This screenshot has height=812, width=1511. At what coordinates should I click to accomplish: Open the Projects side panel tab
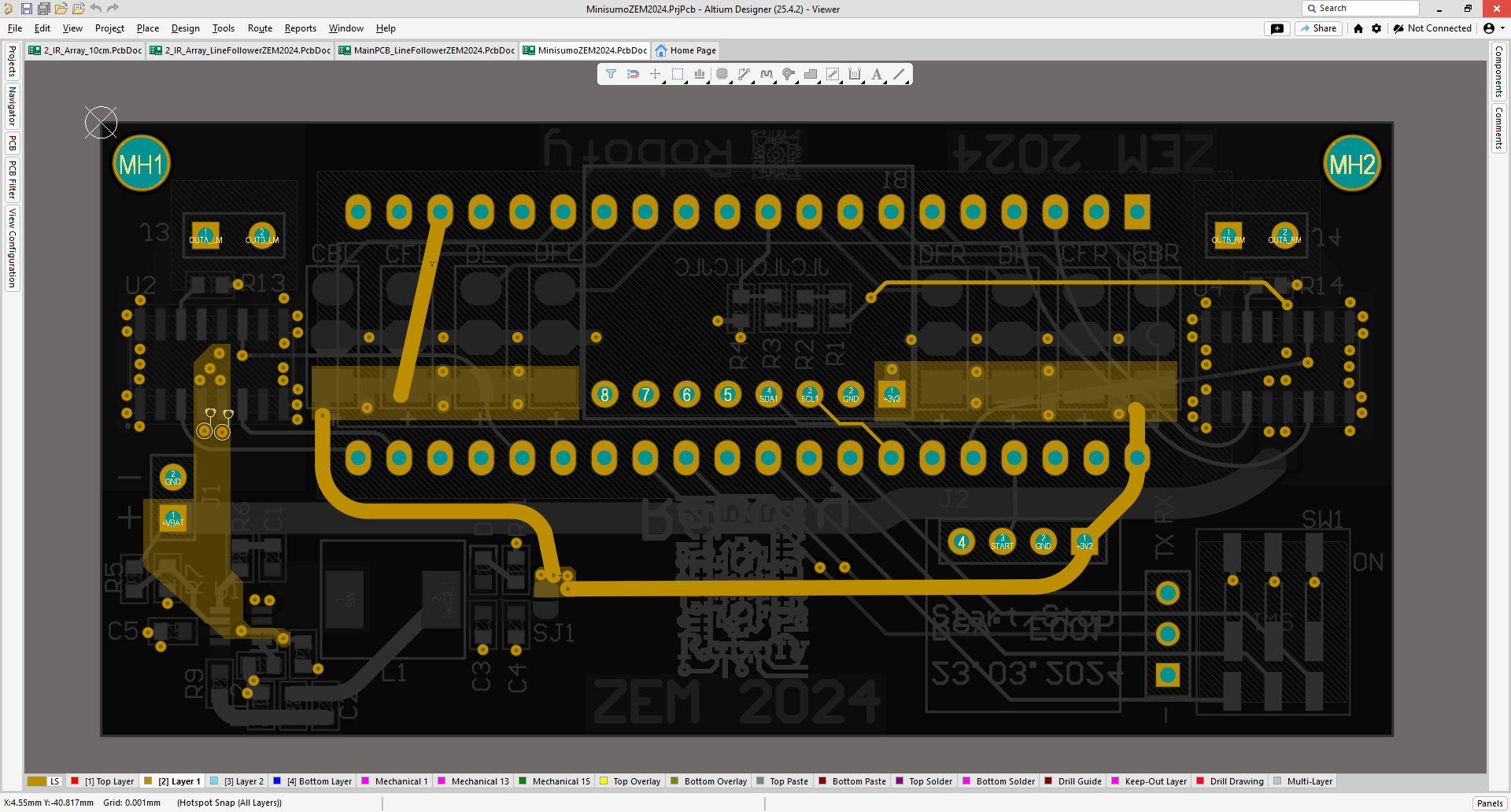12,61
